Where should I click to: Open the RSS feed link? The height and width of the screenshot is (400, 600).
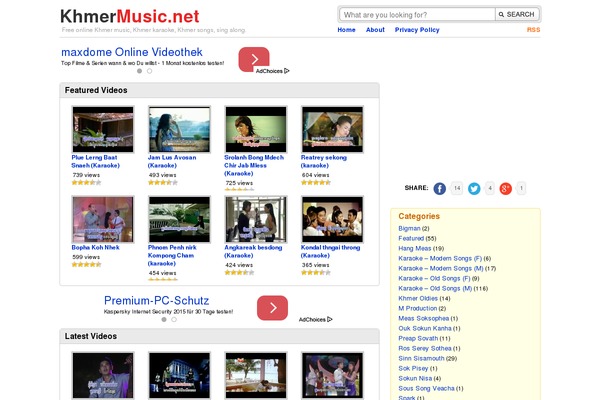point(533,30)
